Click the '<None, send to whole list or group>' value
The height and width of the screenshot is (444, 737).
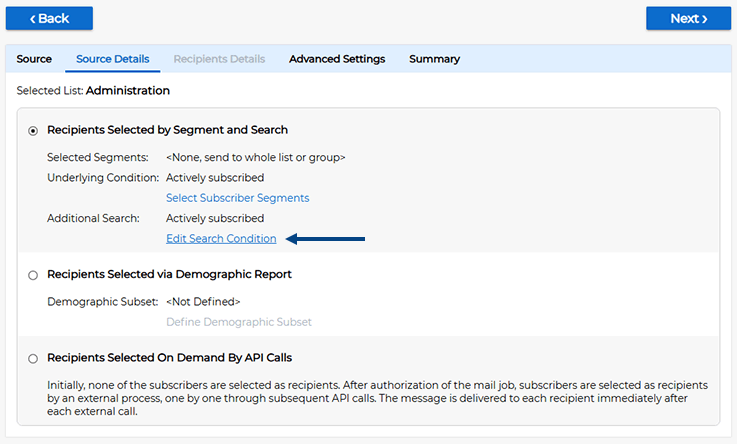255,158
